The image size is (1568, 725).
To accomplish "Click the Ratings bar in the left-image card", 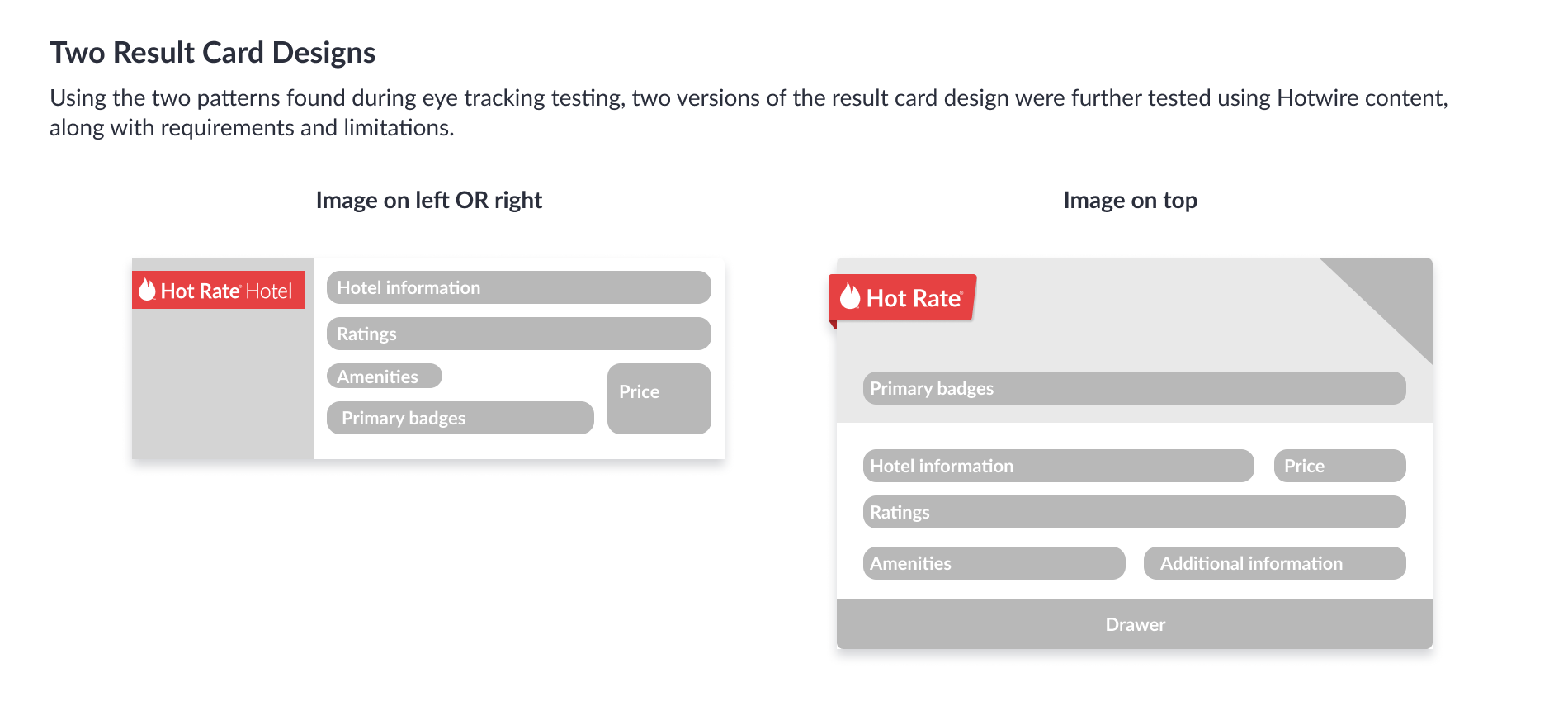I will 518,334.
